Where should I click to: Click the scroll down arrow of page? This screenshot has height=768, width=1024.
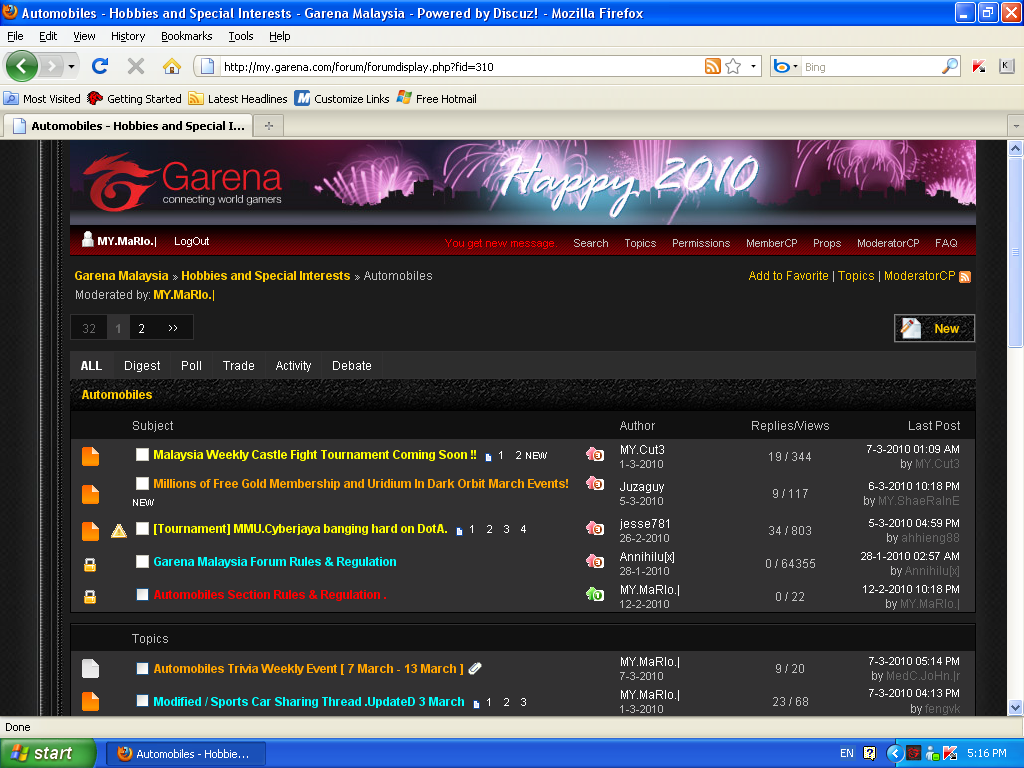(1016, 707)
